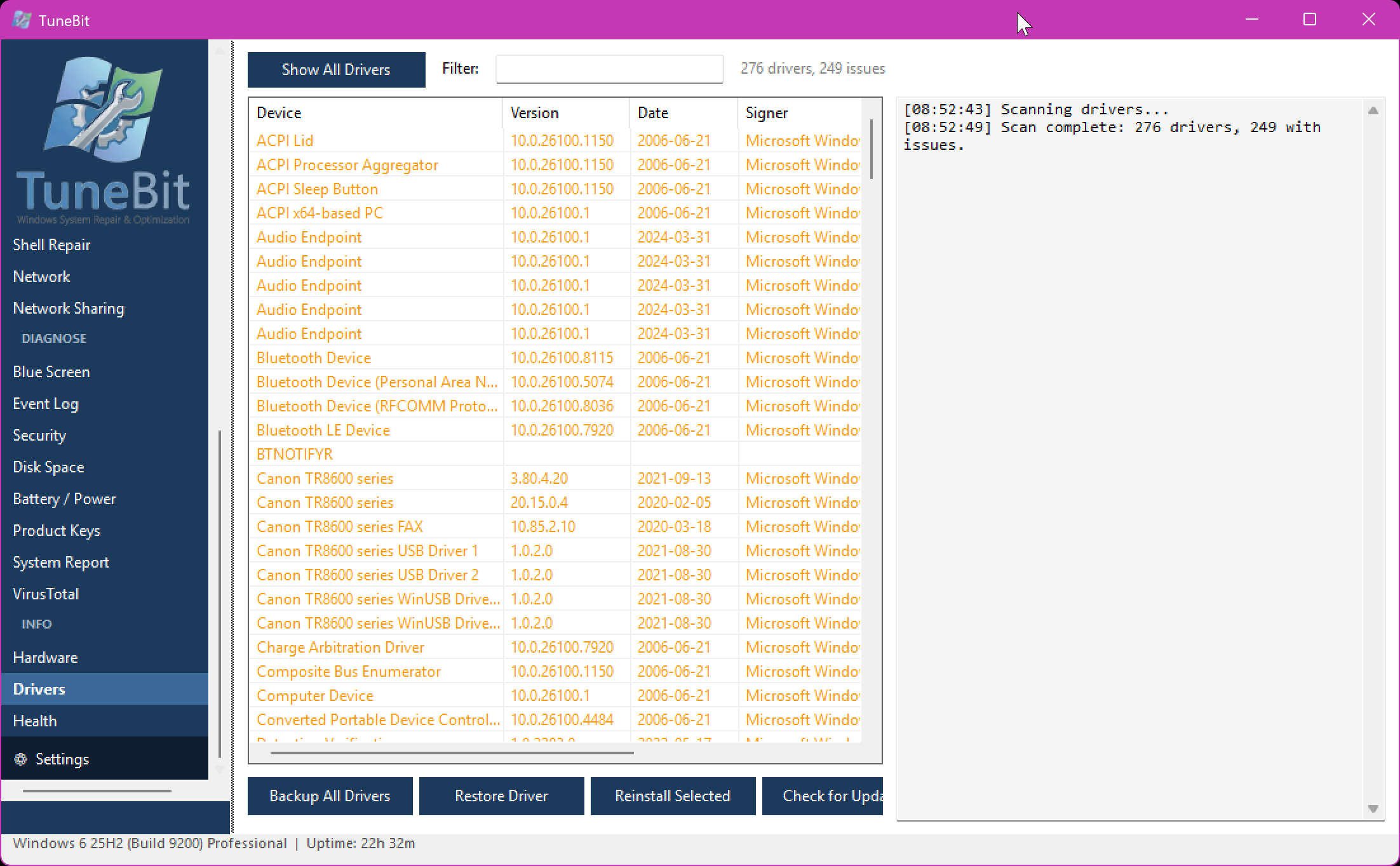Image resolution: width=1400 pixels, height=866 pixels.
Task: Sort drivers by Date column header
Action: (683, 112)
